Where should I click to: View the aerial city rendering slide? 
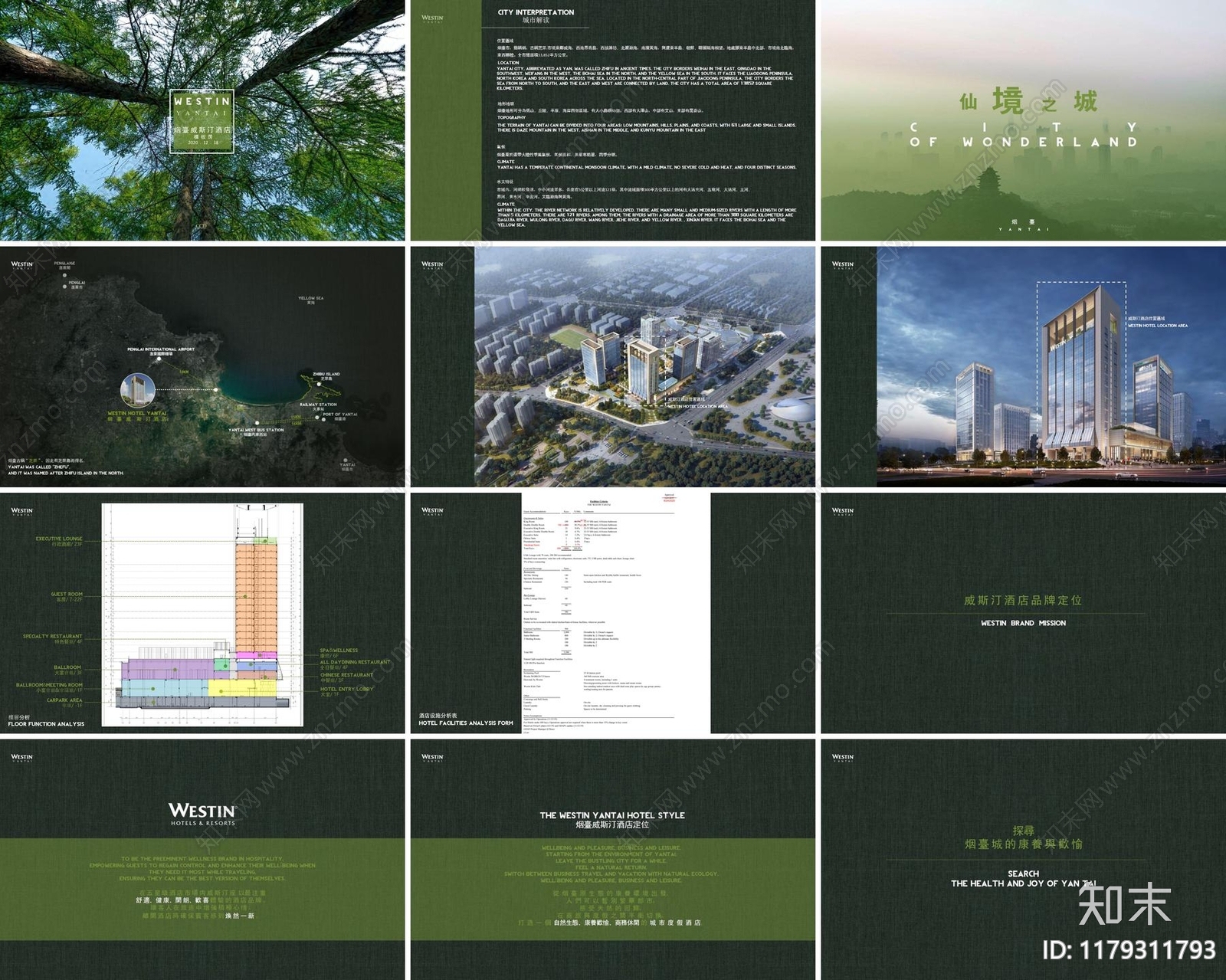click(613, 366)
